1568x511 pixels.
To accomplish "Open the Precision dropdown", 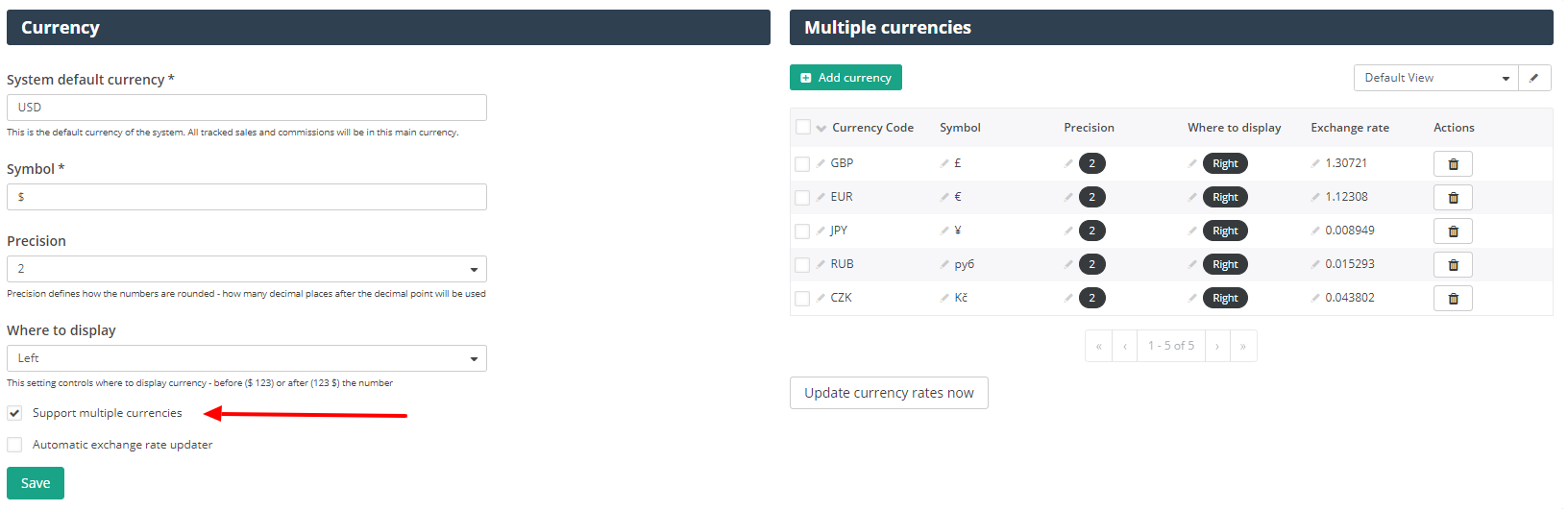I will (247, 269).
